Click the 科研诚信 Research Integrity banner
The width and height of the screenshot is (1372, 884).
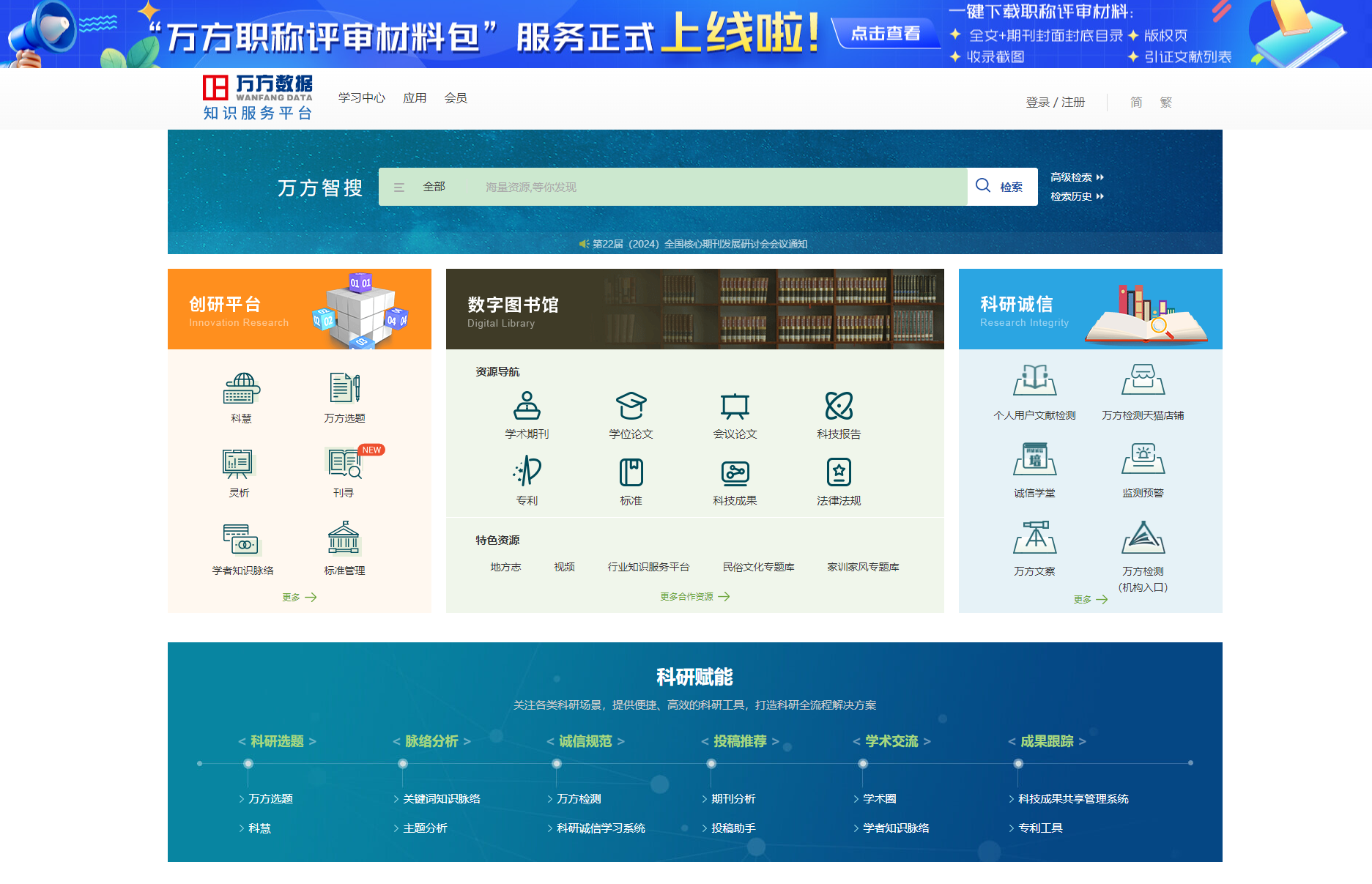1090,309
